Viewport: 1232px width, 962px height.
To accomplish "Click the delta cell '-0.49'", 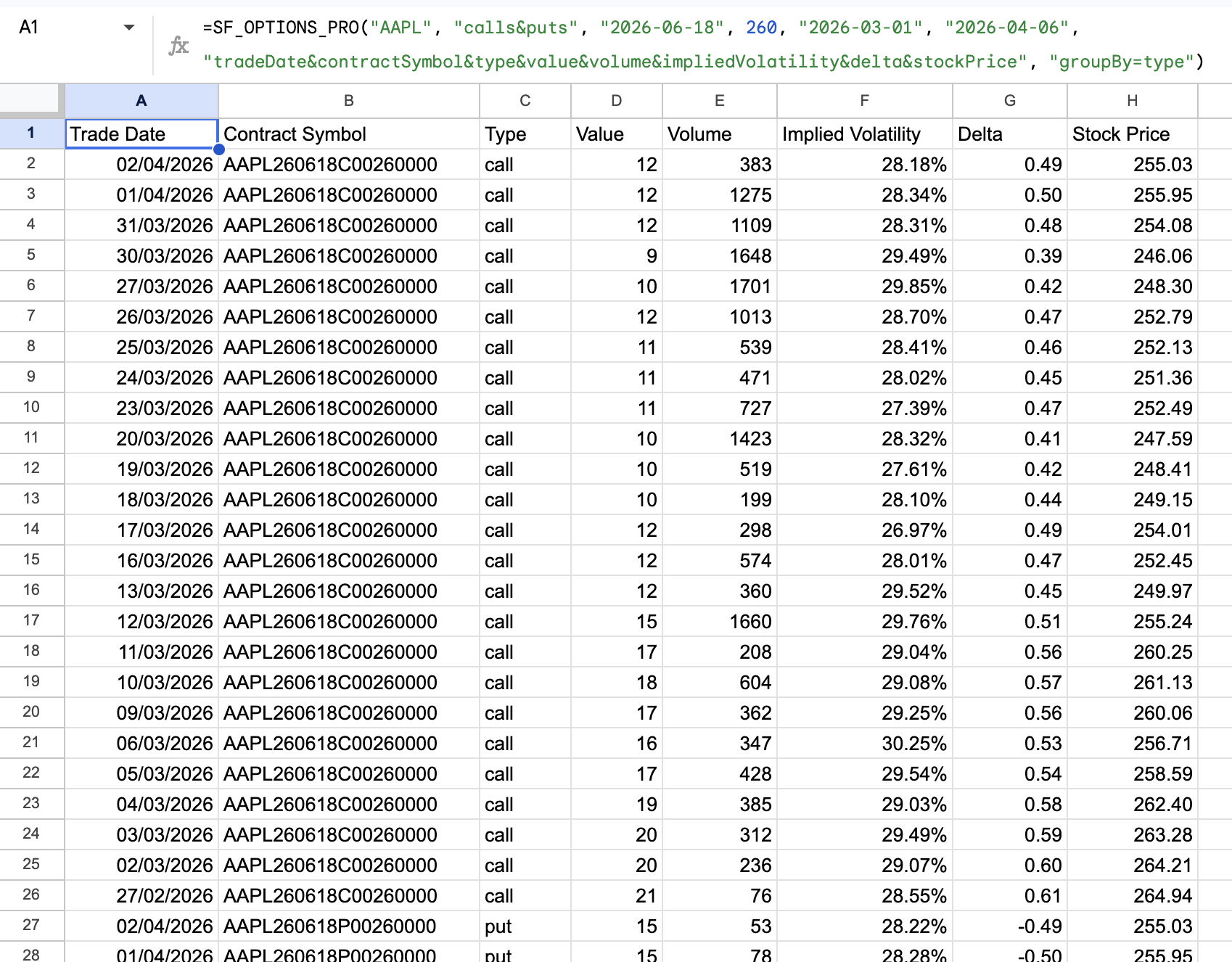I will tap(1010, 926).
